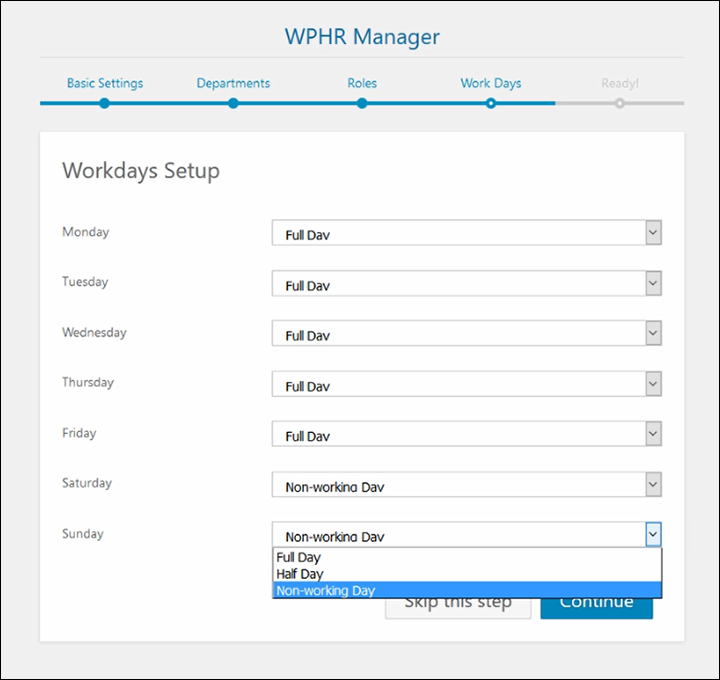Screen dimensions: 720x680
Task: Open the Saturday workday dropdown
Action: pos(467,484)
